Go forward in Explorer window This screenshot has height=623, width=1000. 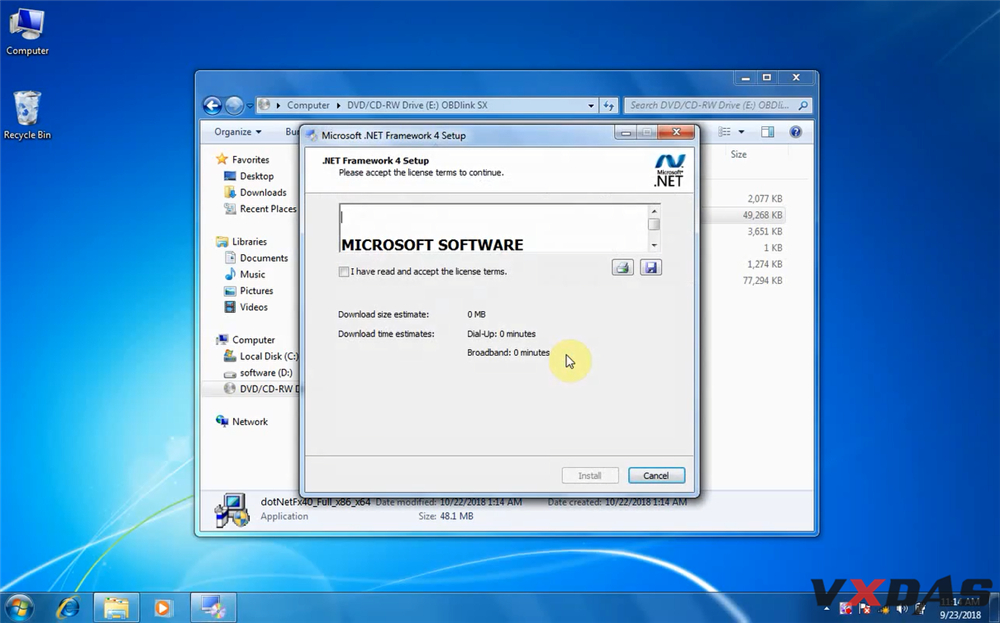234,105
